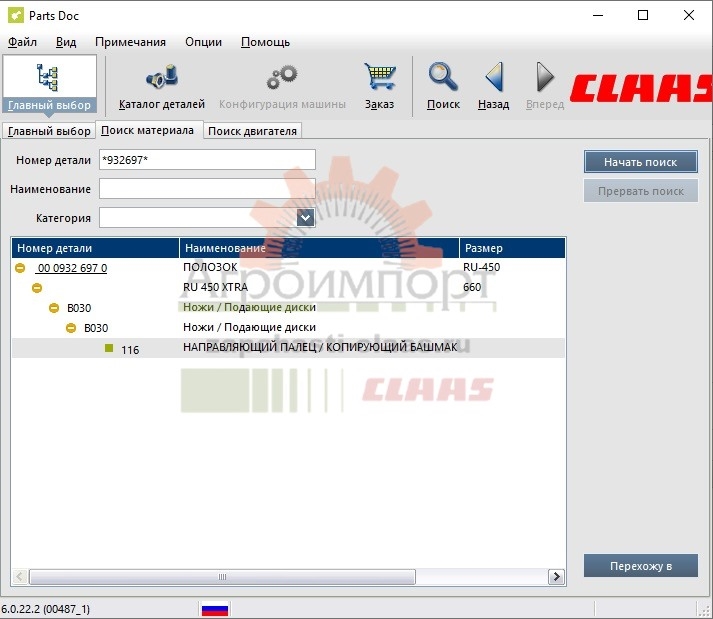Collapse the nested second B030 tree node
The height and width of the screenshot is (619, 713).
click(x=70, y=328)
